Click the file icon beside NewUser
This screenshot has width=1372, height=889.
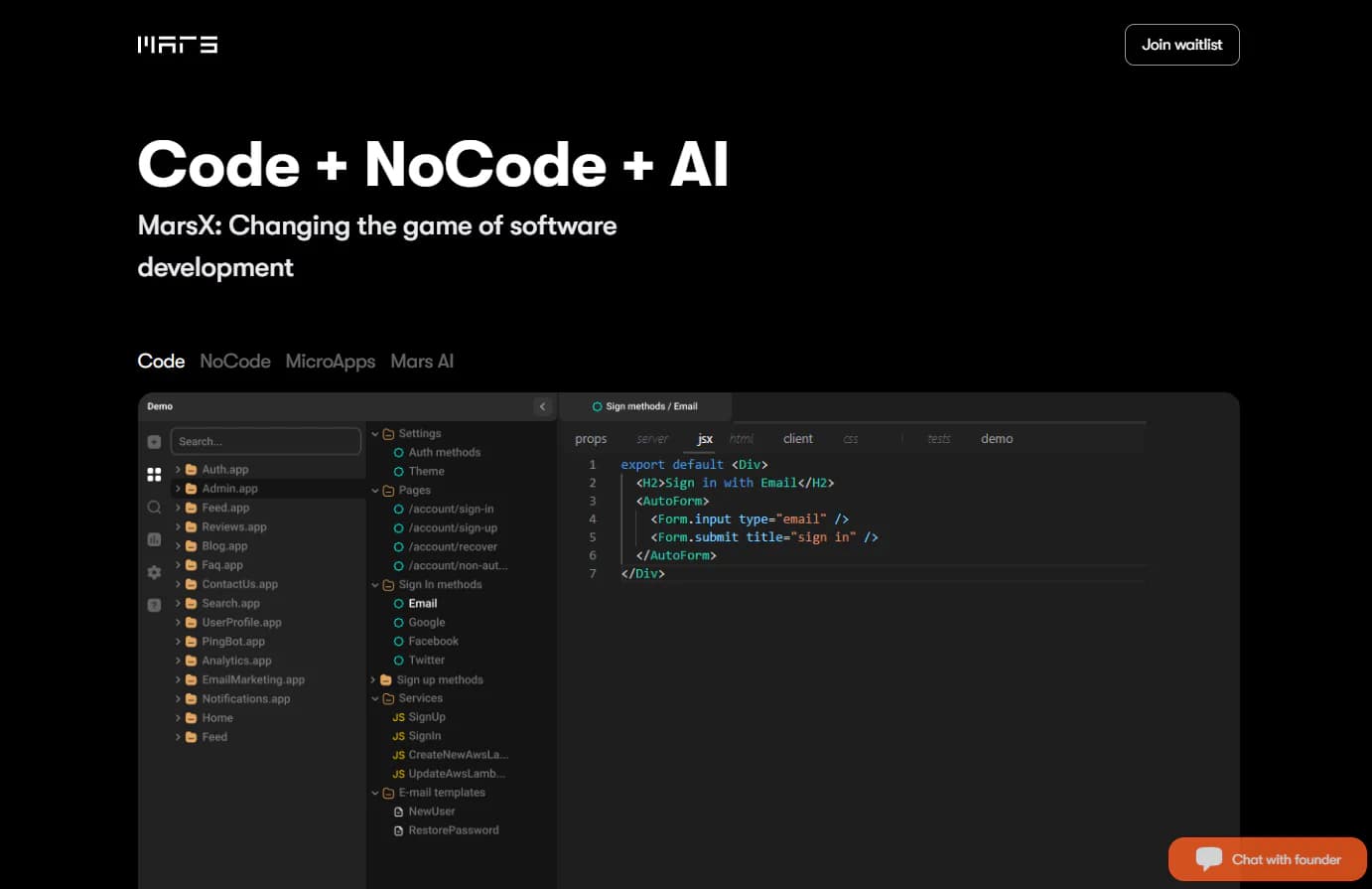point(399,812)
